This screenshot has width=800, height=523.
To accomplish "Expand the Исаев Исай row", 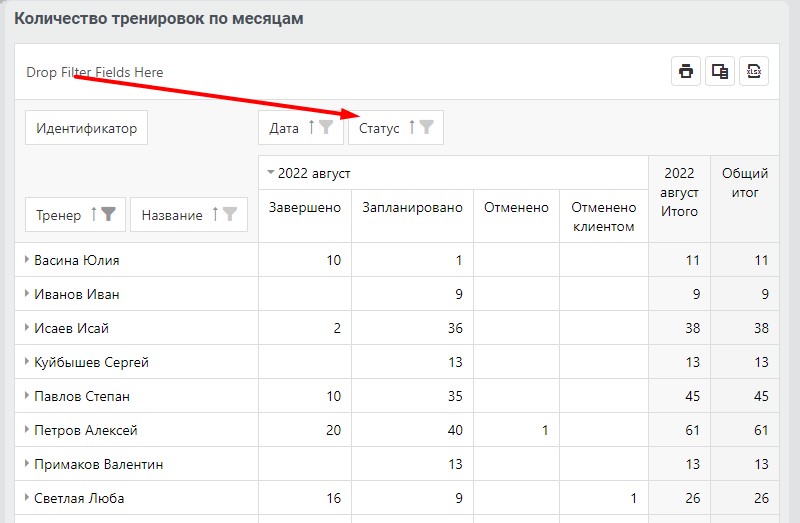I will coord(27,328).
